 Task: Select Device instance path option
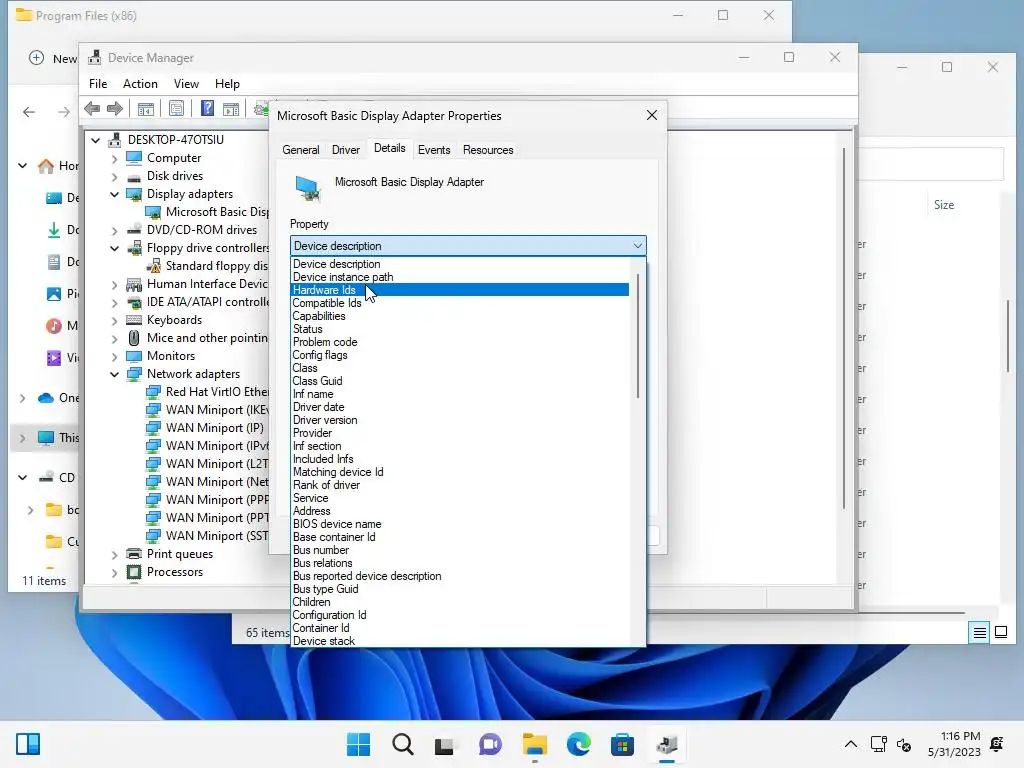click(460, 277)
